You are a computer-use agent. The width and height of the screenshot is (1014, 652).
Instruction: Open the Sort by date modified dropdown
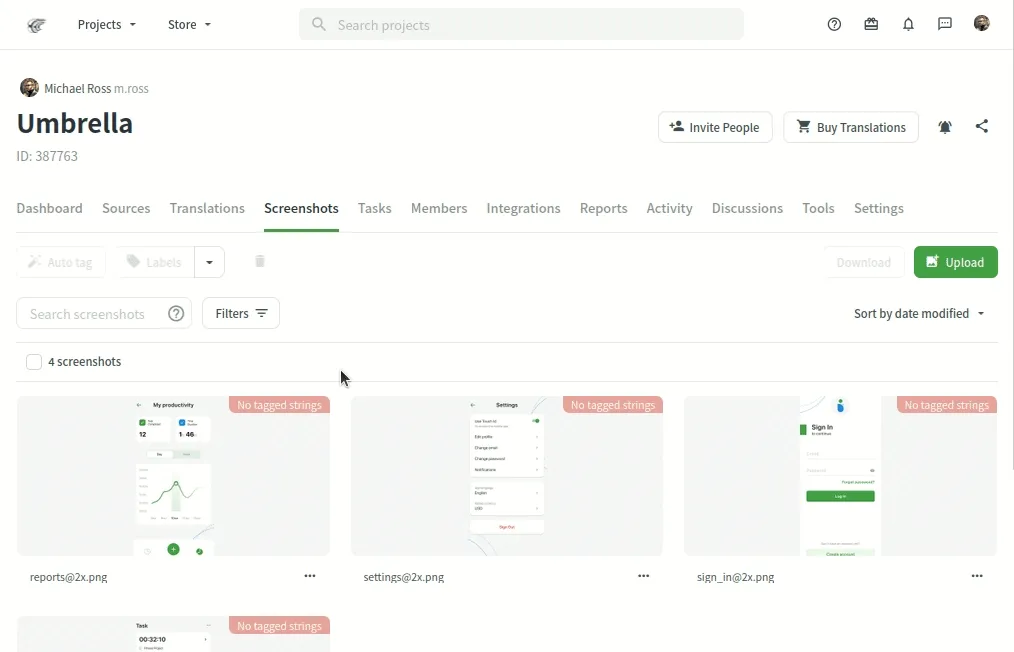919,314
